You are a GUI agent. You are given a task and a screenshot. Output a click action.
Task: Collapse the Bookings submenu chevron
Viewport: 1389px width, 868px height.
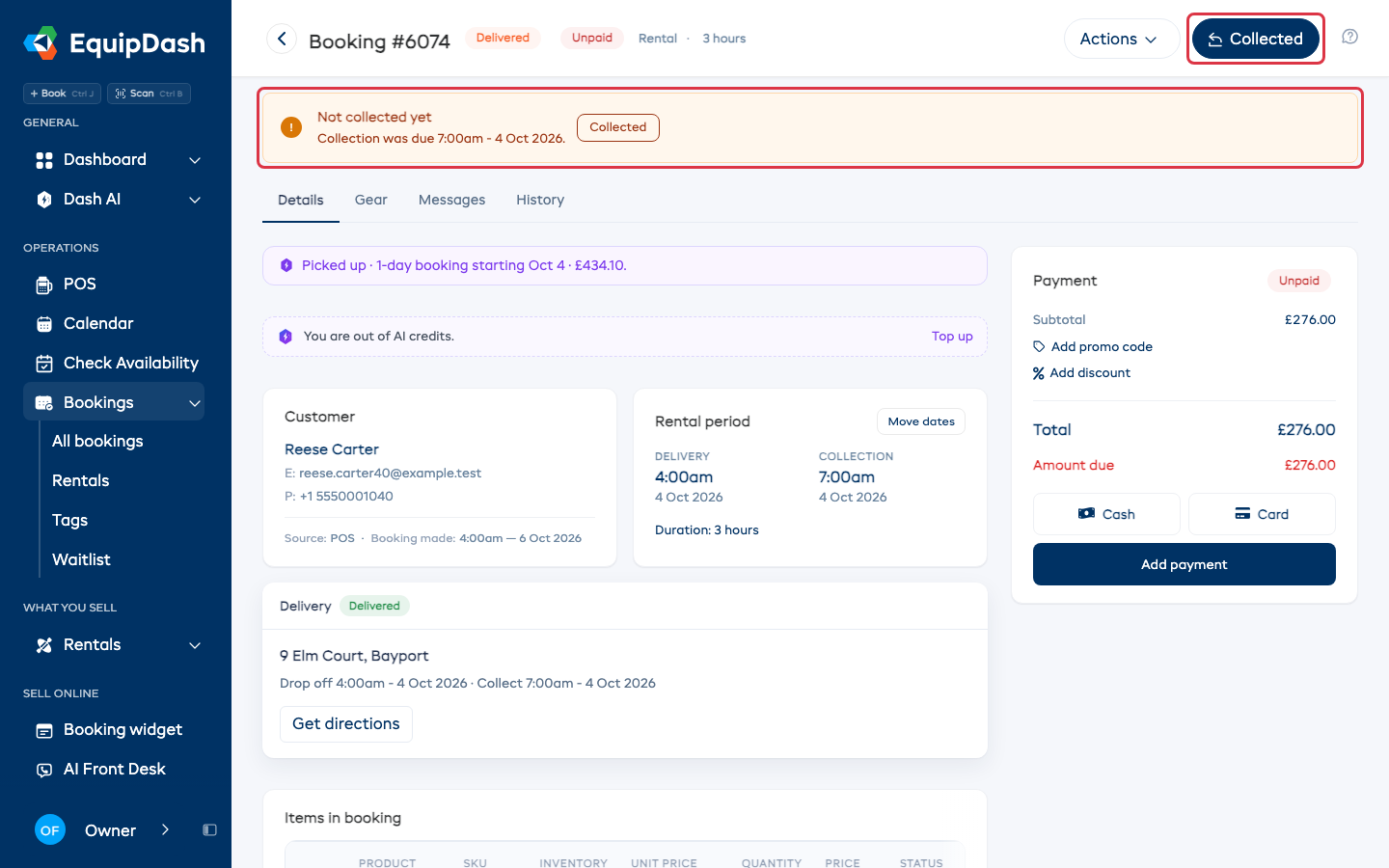click(195, 403)
